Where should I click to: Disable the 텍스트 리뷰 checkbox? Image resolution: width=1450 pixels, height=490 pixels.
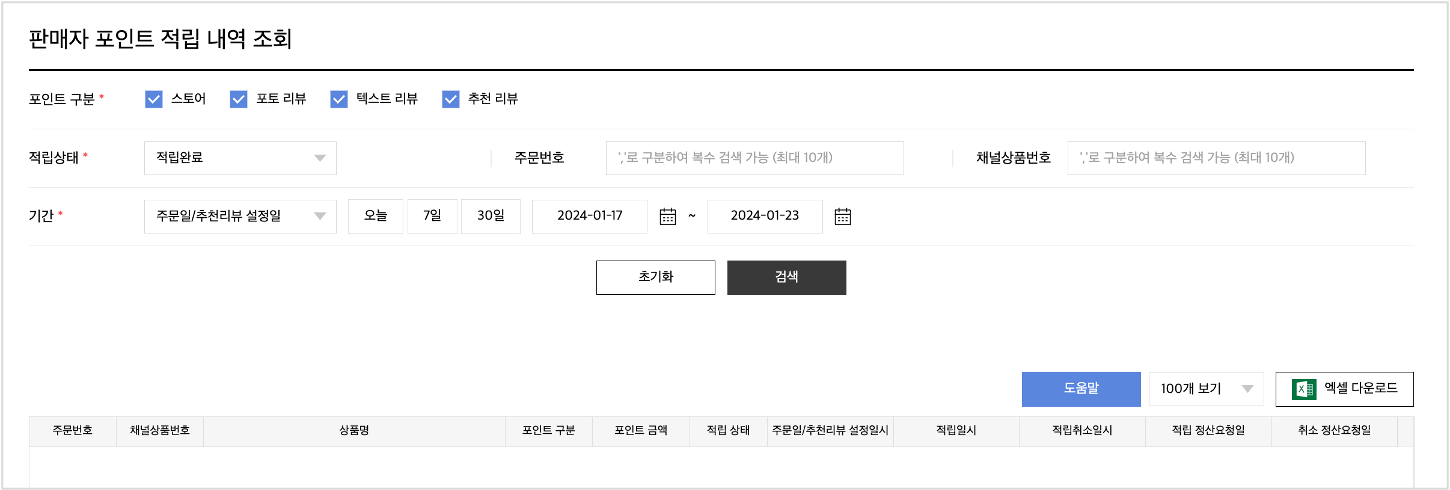(339, 99)
